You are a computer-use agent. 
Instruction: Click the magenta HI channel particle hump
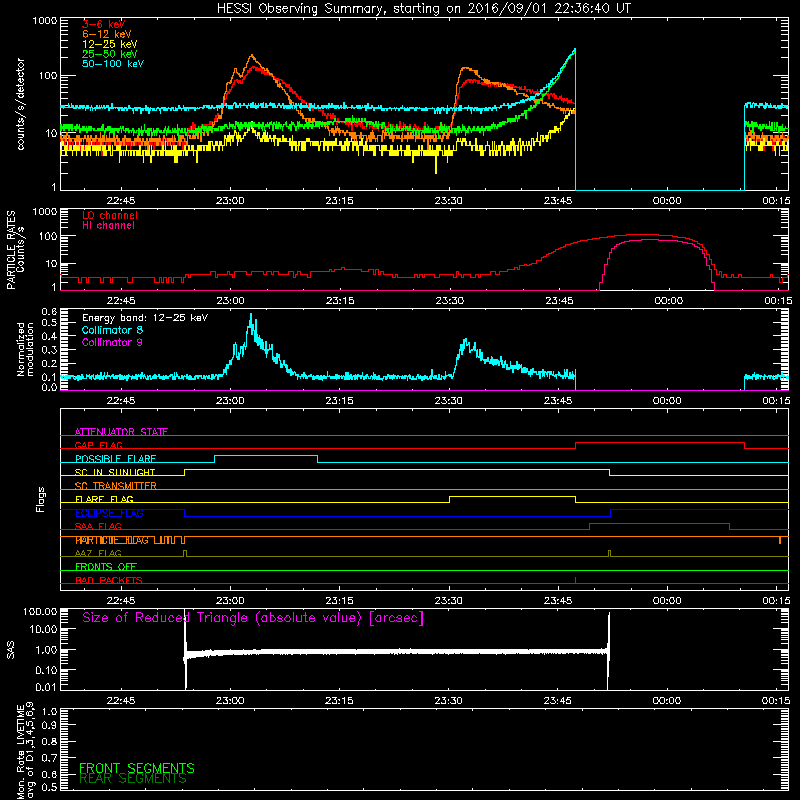click(x=657, y=239)
